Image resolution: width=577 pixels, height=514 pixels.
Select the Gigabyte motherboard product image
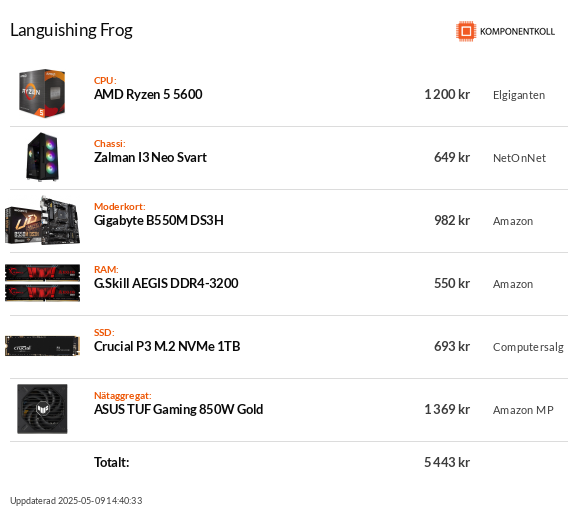point(42,220)
